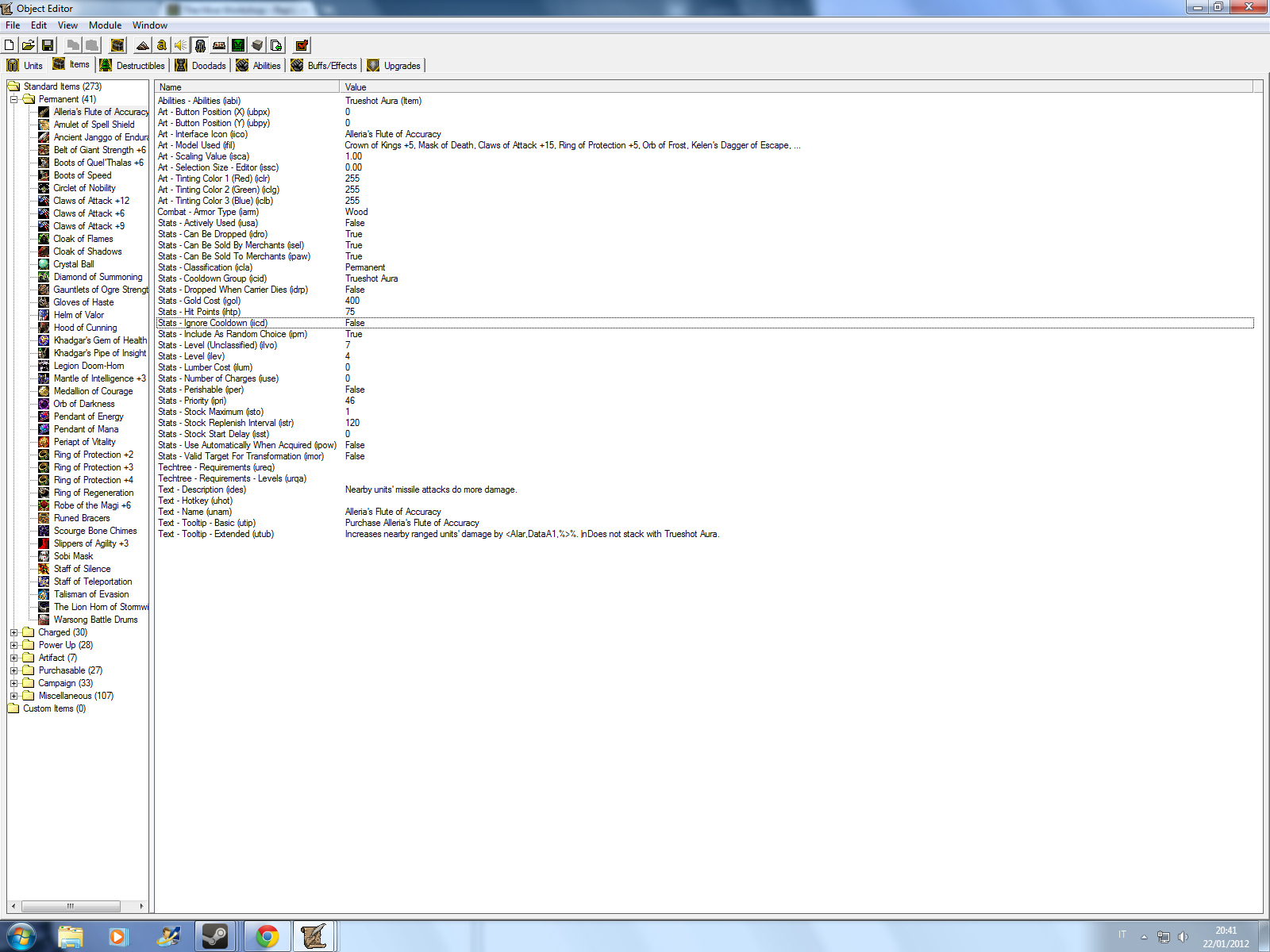Open the Object Manager cube icon

[257, 45]
